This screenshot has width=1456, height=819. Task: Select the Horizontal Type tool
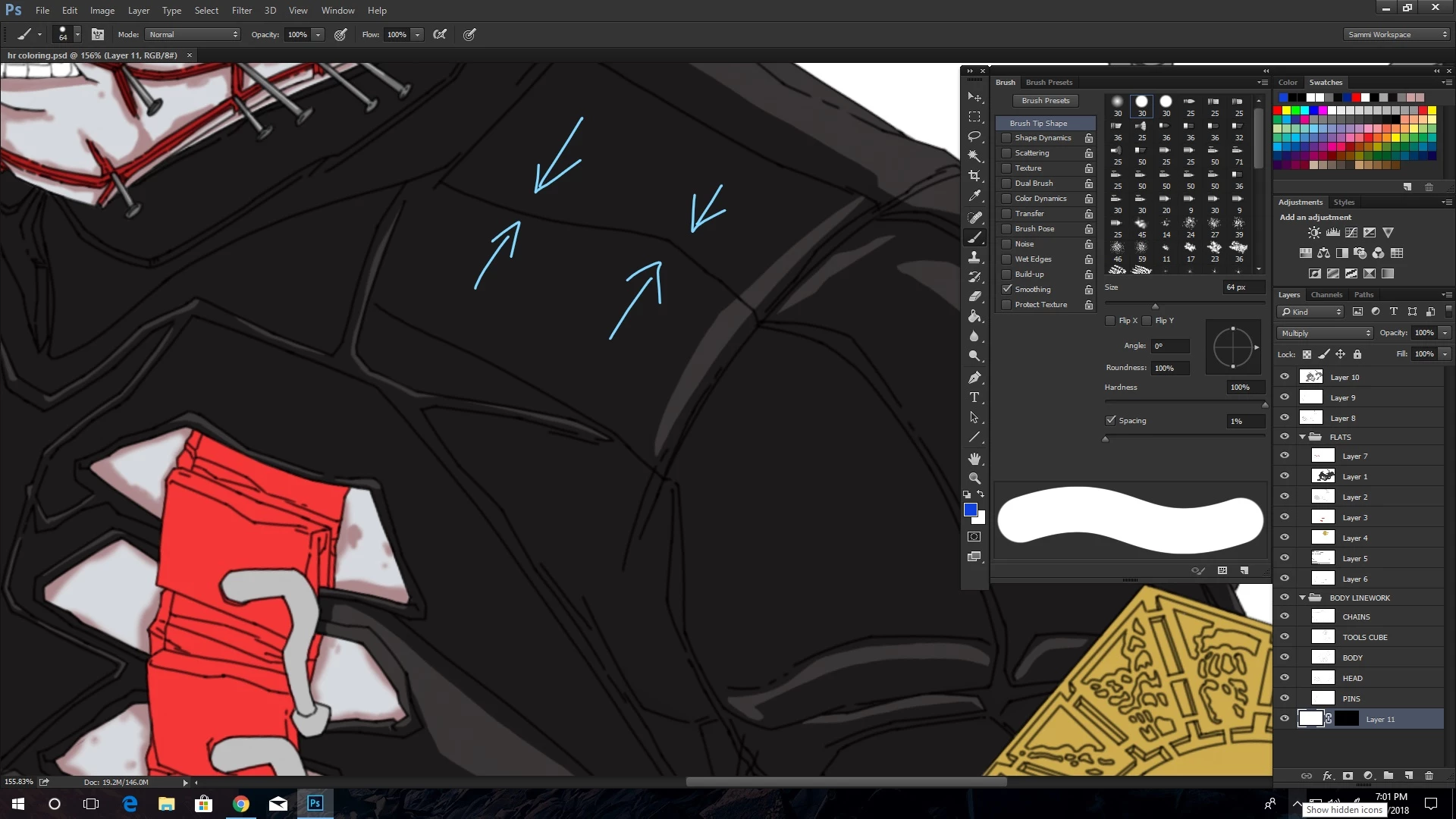974,397
